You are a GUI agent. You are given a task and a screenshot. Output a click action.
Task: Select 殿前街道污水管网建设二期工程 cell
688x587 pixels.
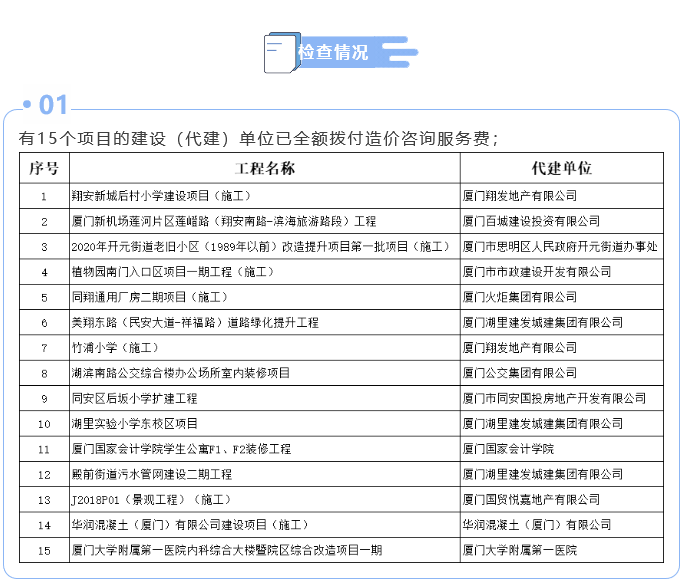265,474
